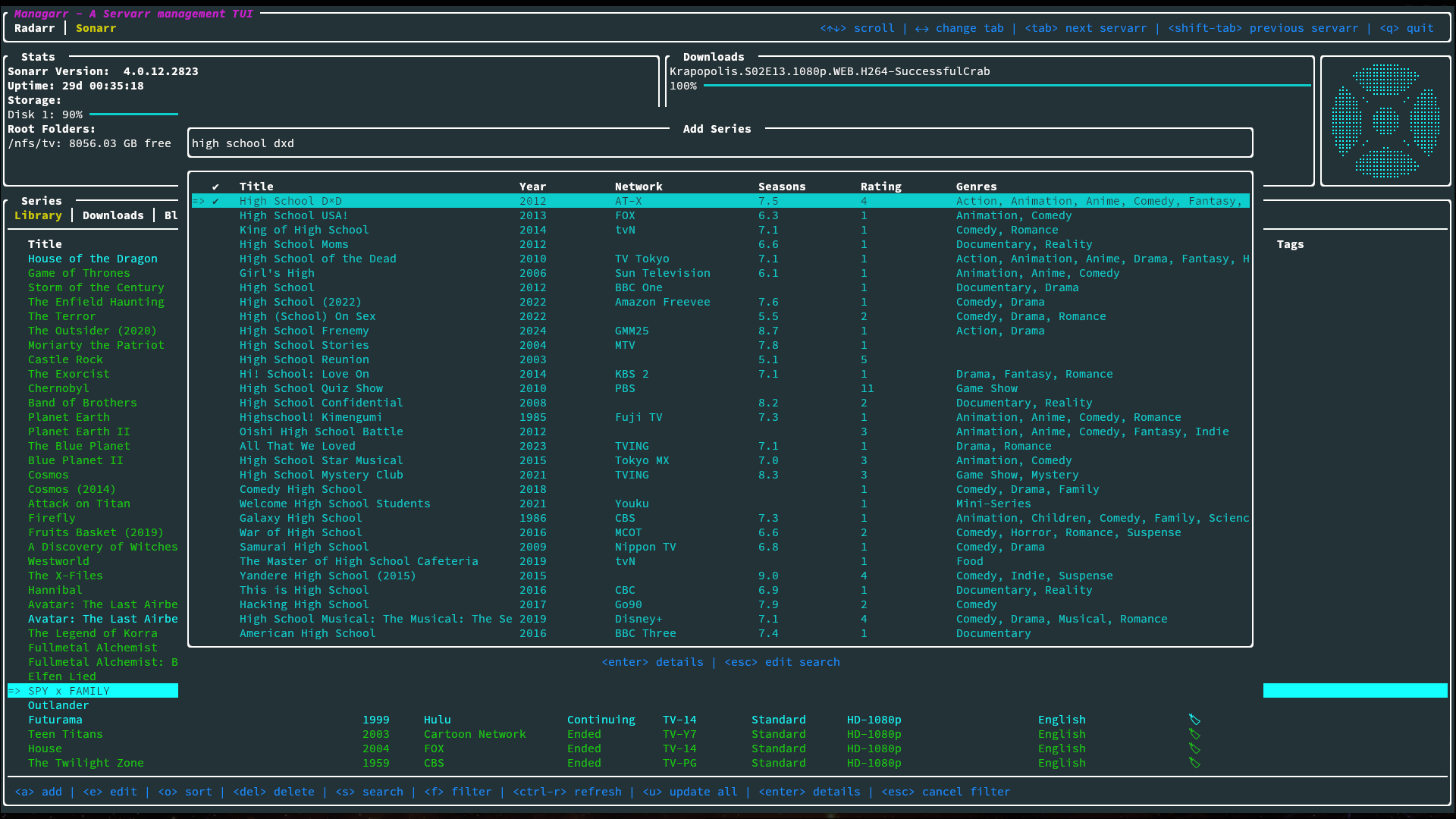Viewport: 1456px width, 819px height.
Task: Click the tag icon in the Teen Titans row
Action: click(x=1194, y=734)
